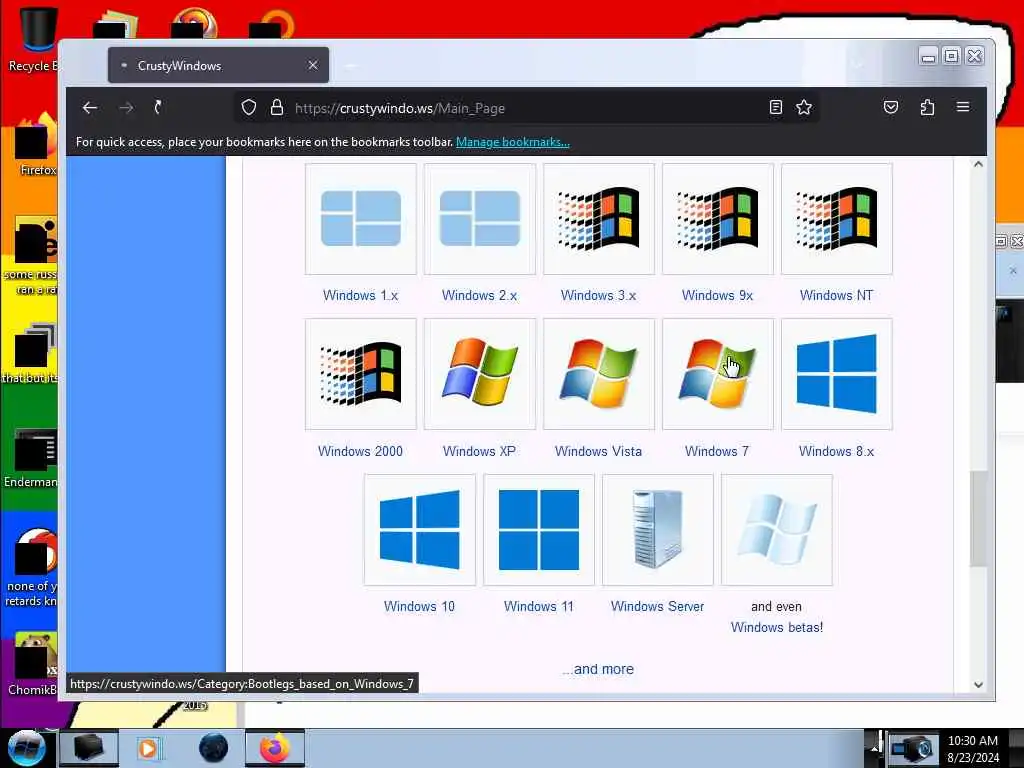The height and width of the screenshot is (768, 1024).
Task: View site security via the padlock icon
Action: [277, 108]
